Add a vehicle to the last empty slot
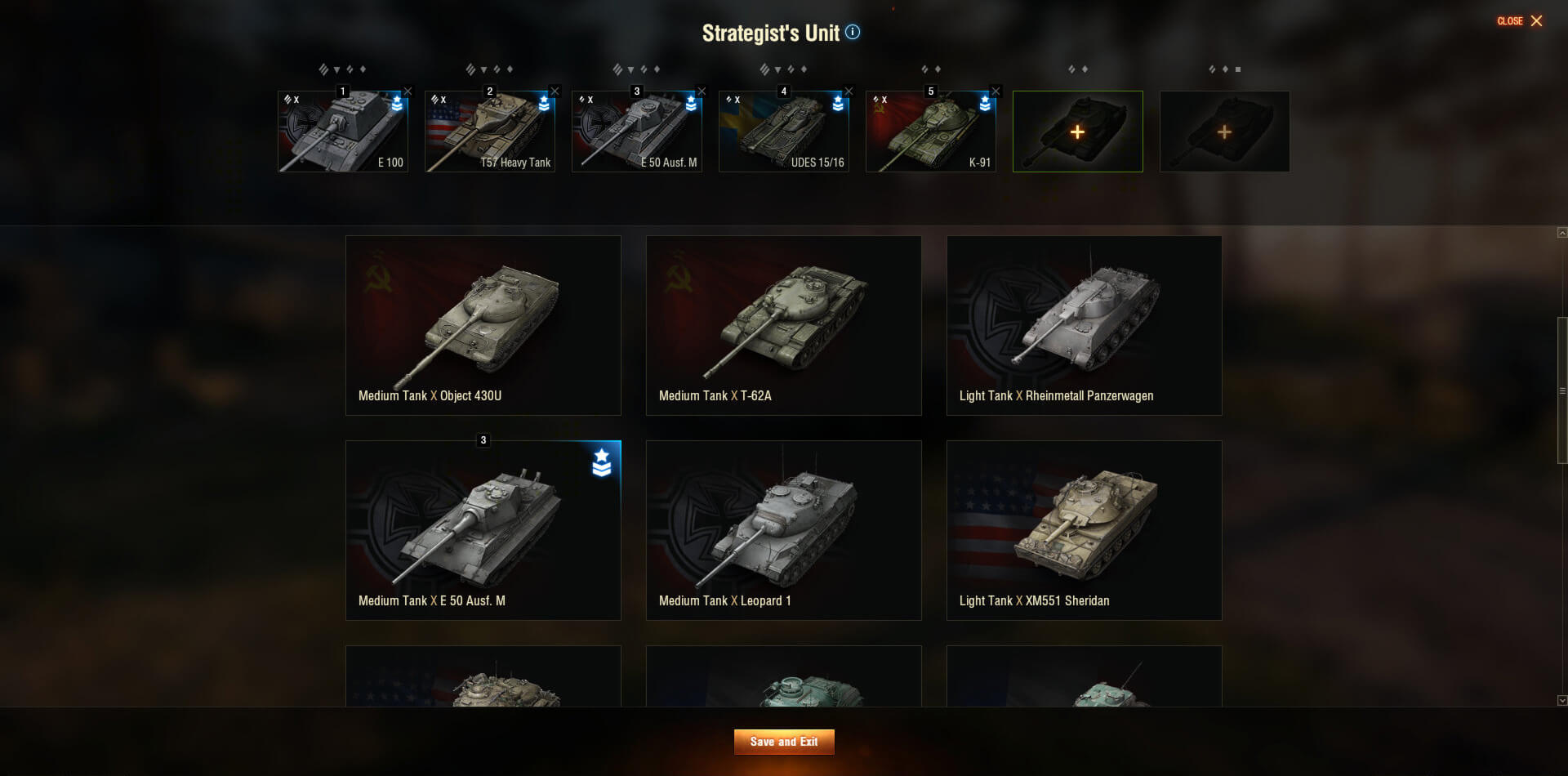1568x776 pixels. tap(1224, 132)
